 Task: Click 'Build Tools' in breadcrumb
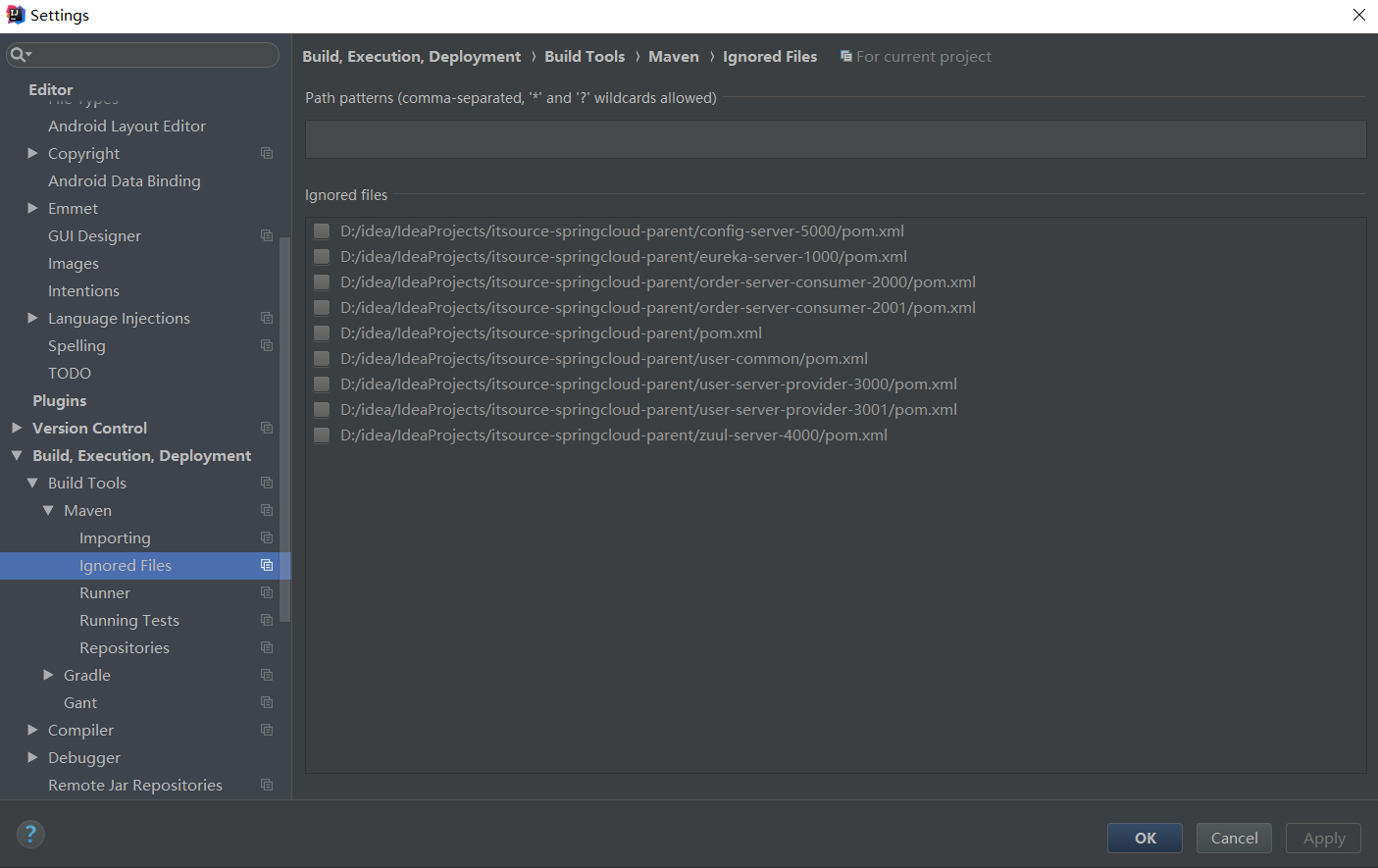tap(585, 56)
